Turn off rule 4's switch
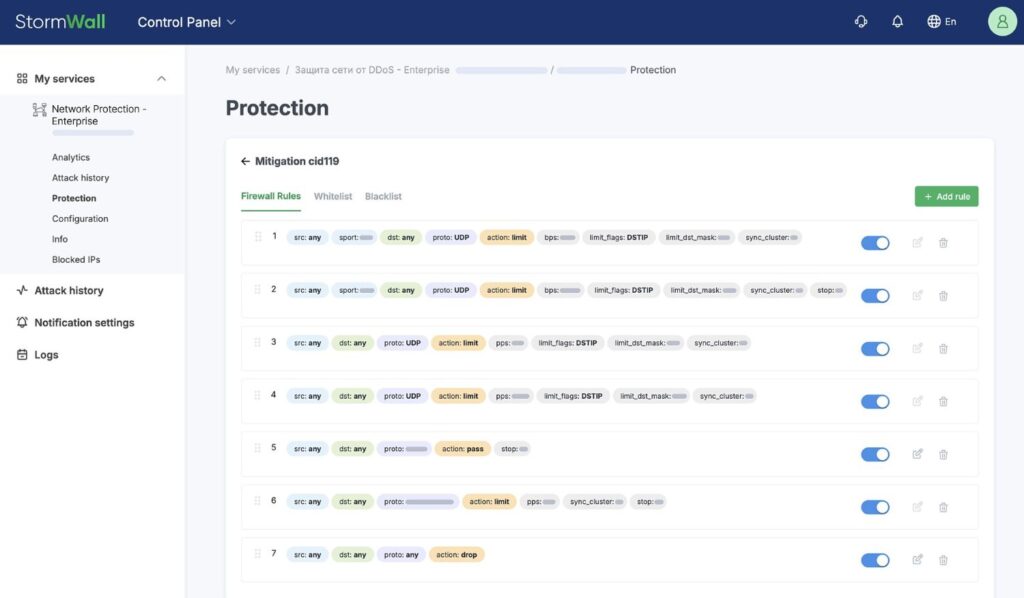 pos(874,400)
